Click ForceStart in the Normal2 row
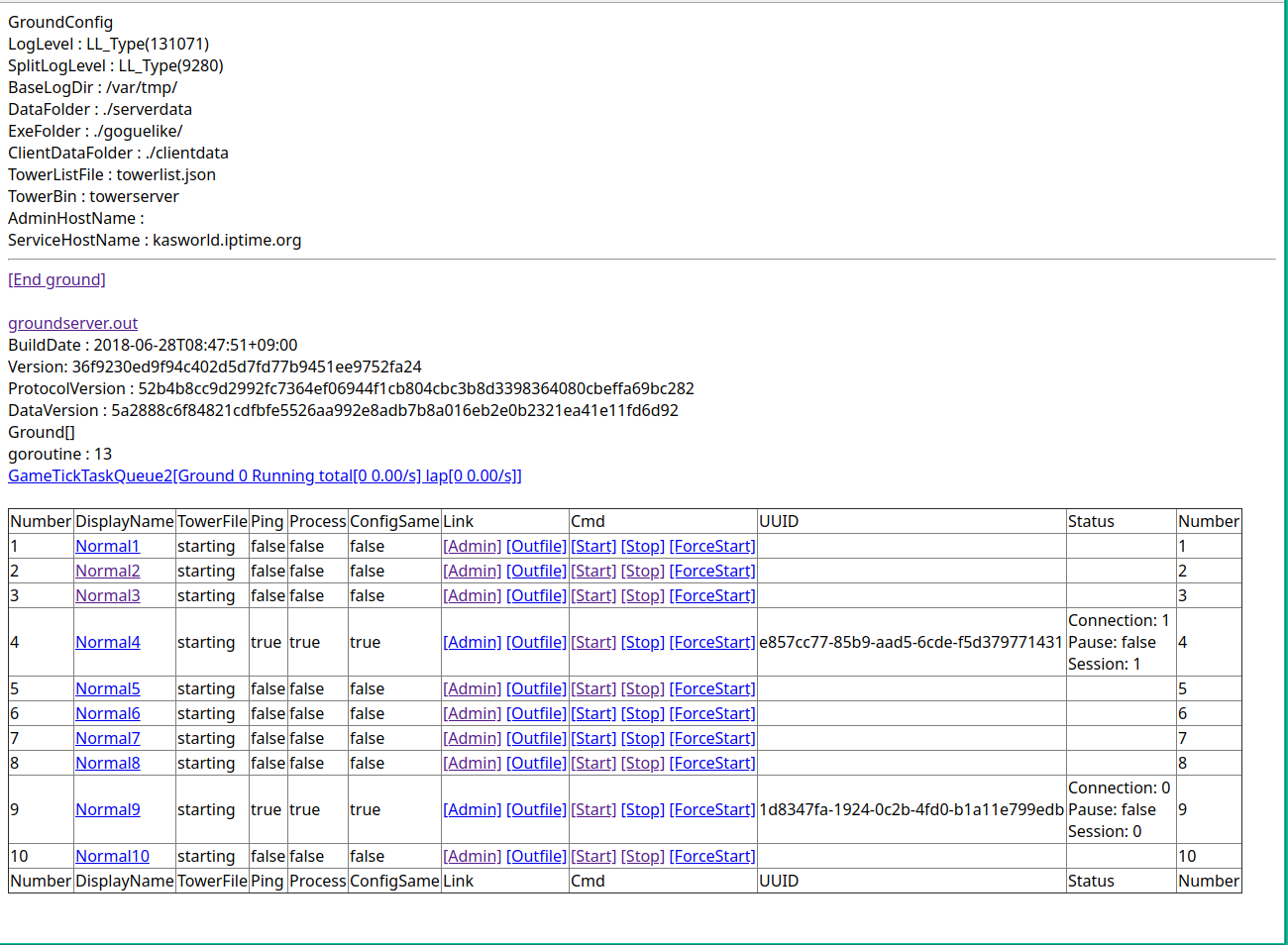The height and width of the screenshot is (945, 1288). tap(712, 571)
